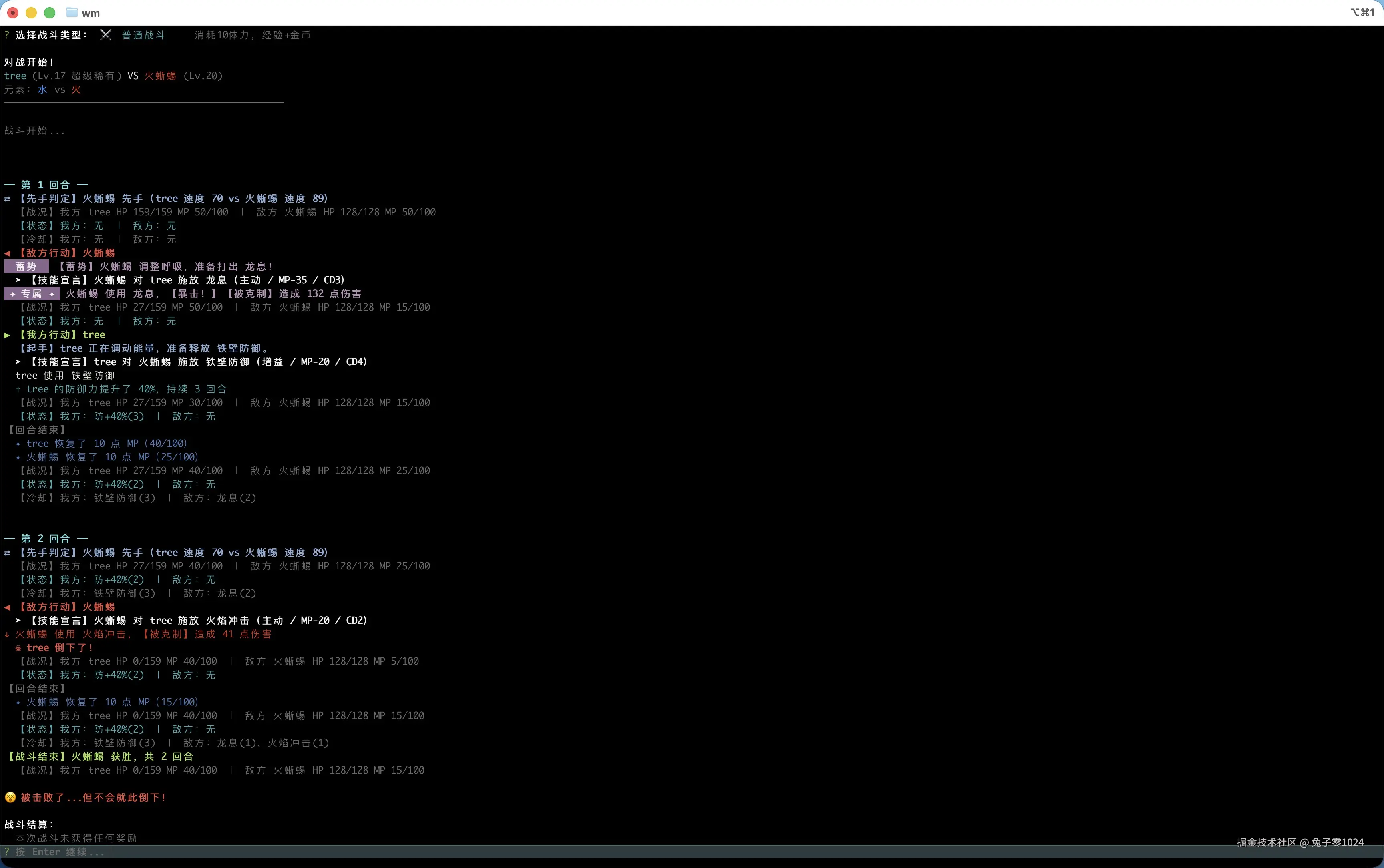The image size is (1384, 868).
Task: Click the skull icon beside tree 倒下了
Action: coord(18,648)
